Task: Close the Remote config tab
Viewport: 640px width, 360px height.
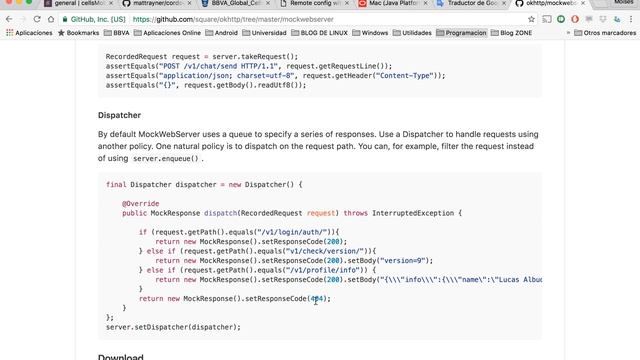Action: click(347, 3)
